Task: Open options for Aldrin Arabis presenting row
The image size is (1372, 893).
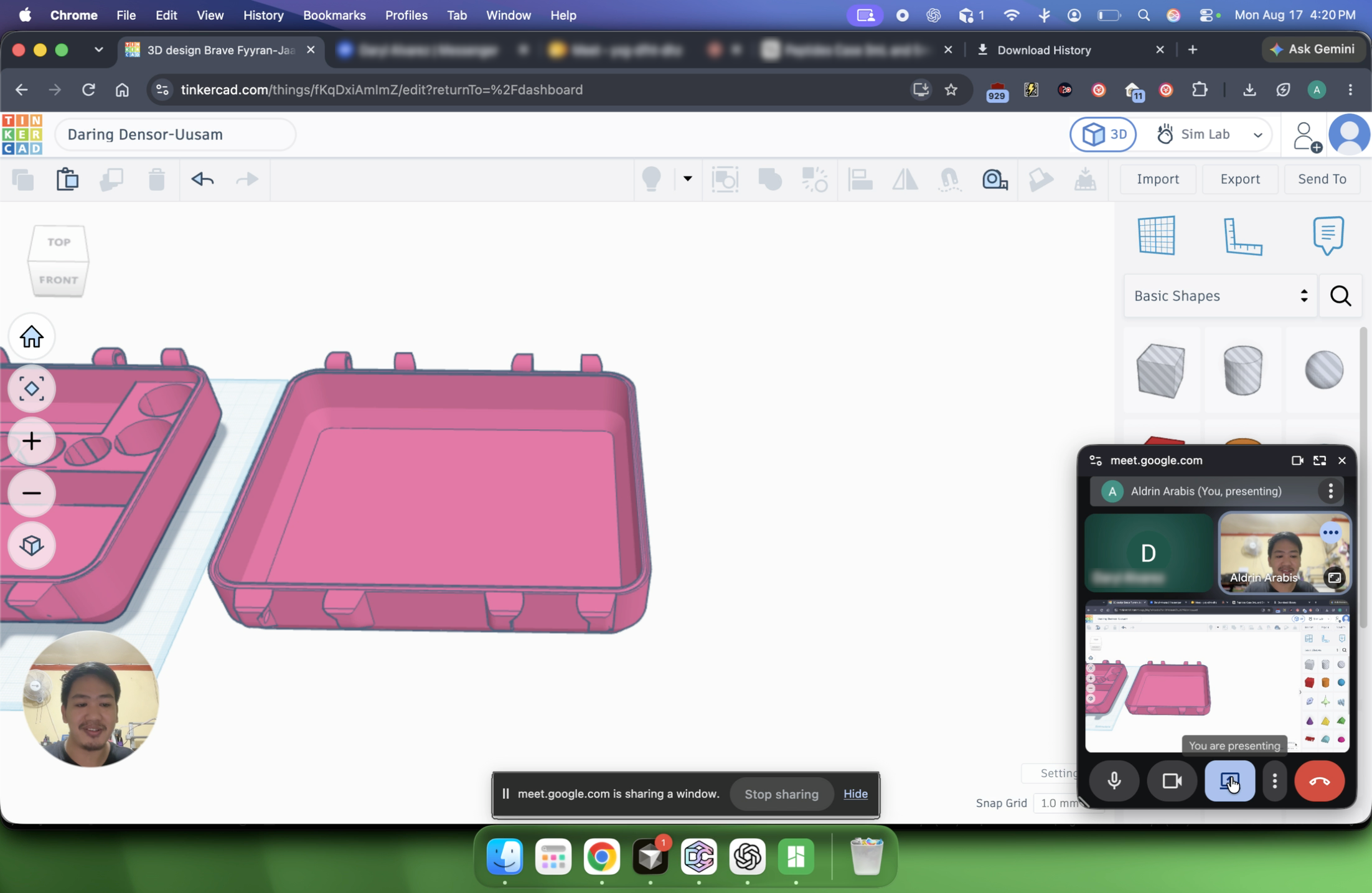Action: (1330, 491)
